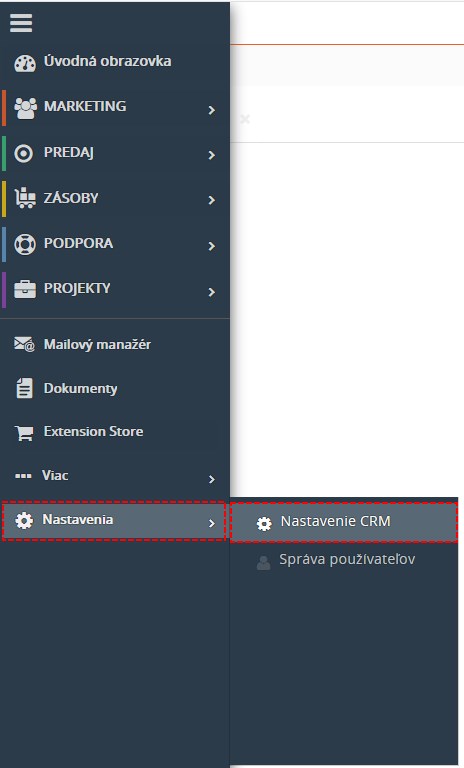Expand the Viac submenu arrow

pos(212,479)
